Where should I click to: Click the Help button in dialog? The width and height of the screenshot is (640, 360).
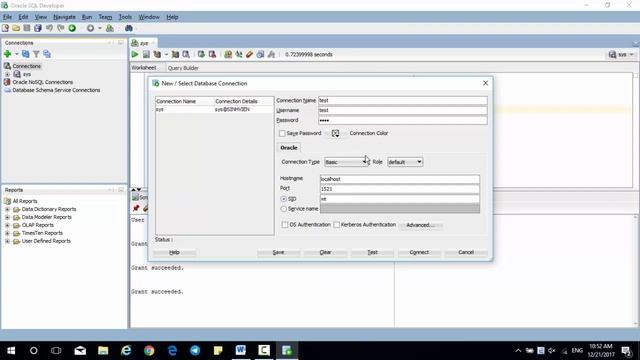(x=174, y=252)
